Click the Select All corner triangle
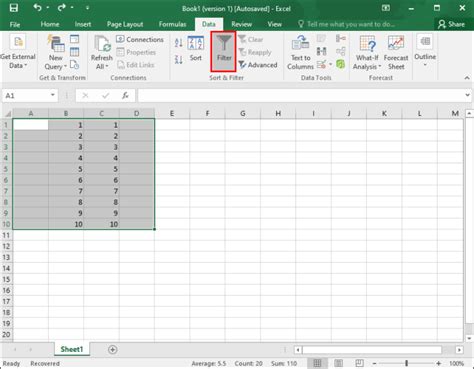Image resolution: width=474 pixels, height=369 pixels. click(x=7, y=114)
